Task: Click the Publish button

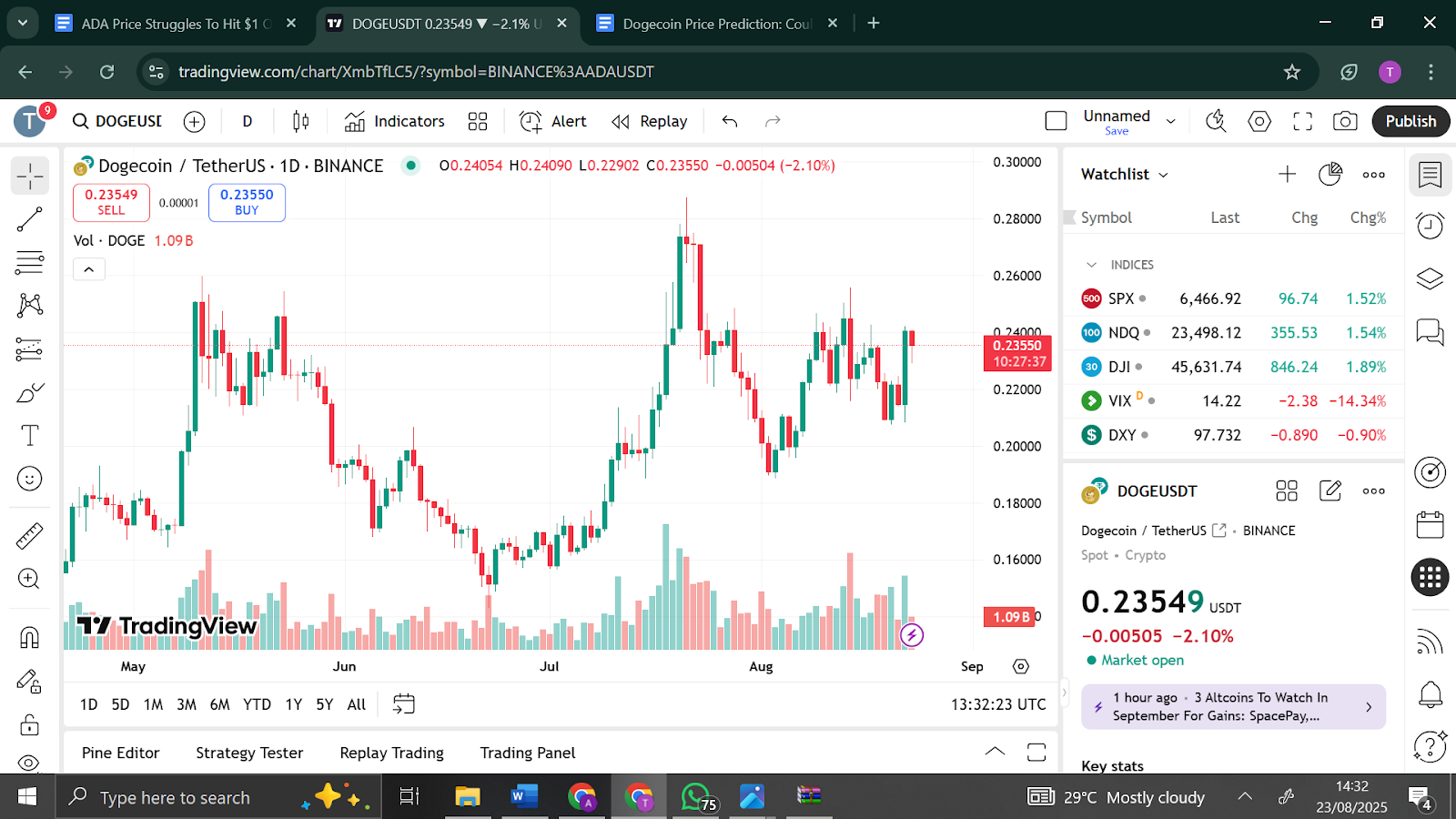Action: (x=1410, y=121)
